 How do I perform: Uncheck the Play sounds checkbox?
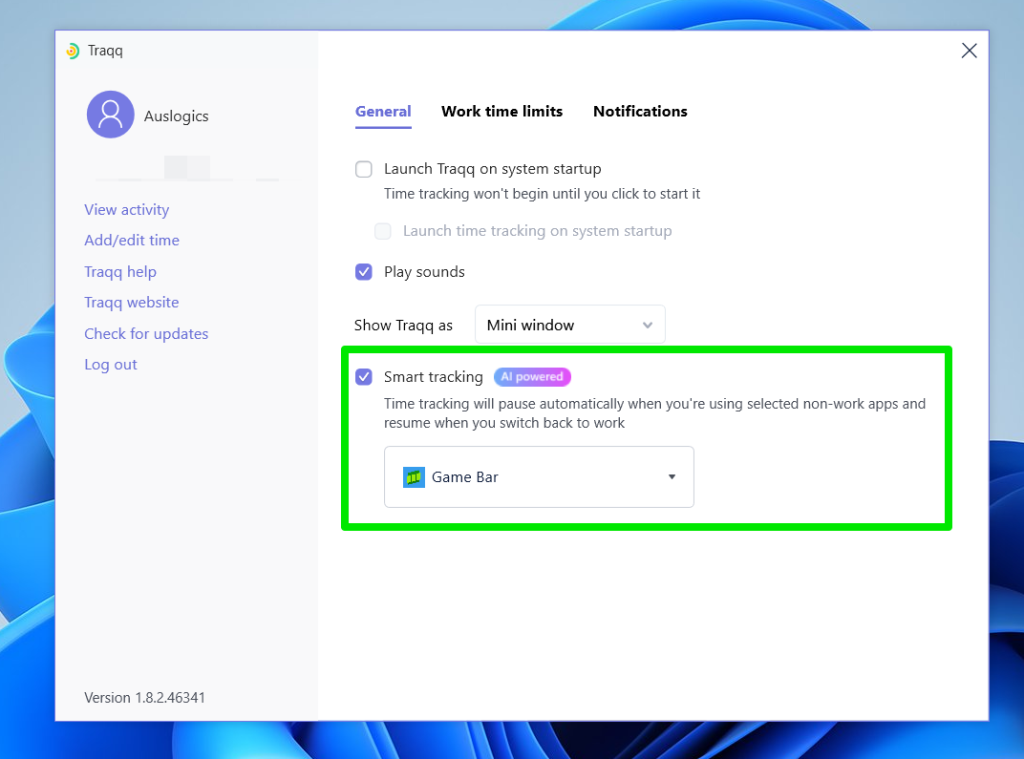click(364, 272)
